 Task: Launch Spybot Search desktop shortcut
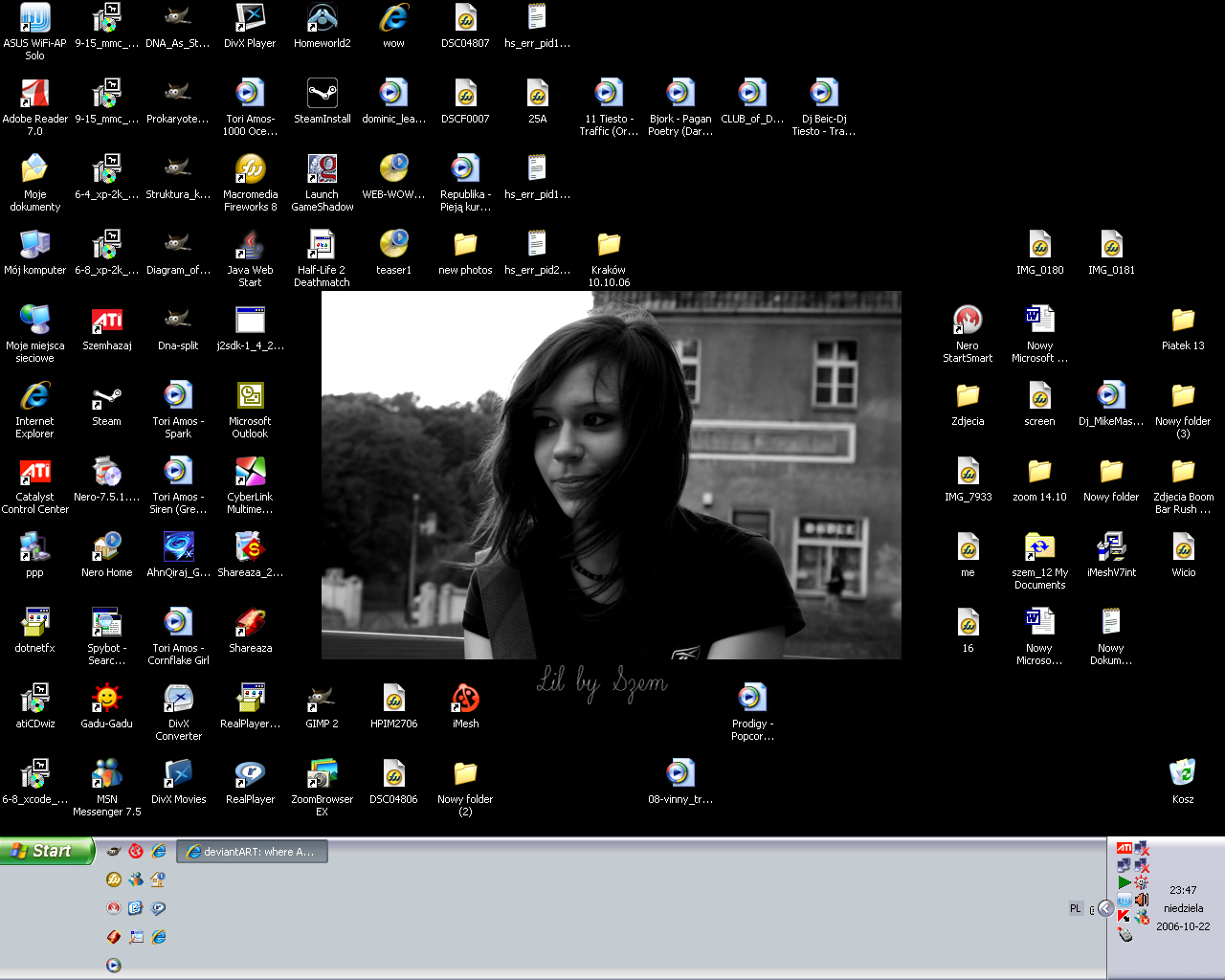pos(106,635)
